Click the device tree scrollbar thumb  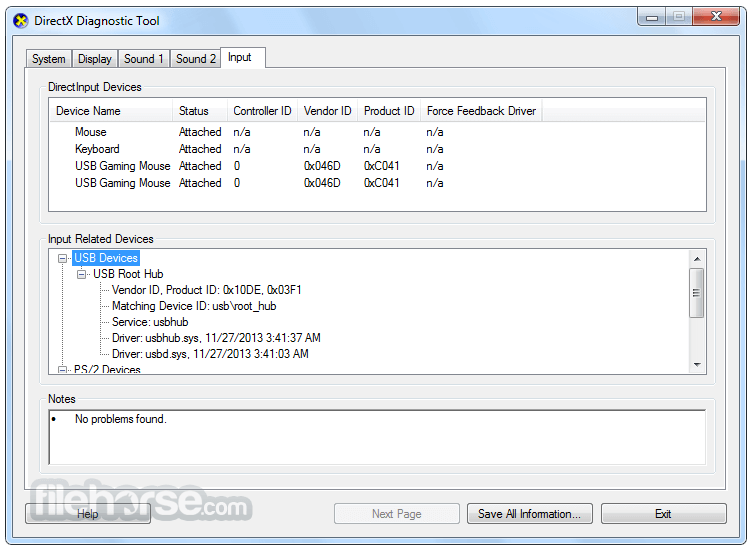pyautogui.click(x=696, y=293)
